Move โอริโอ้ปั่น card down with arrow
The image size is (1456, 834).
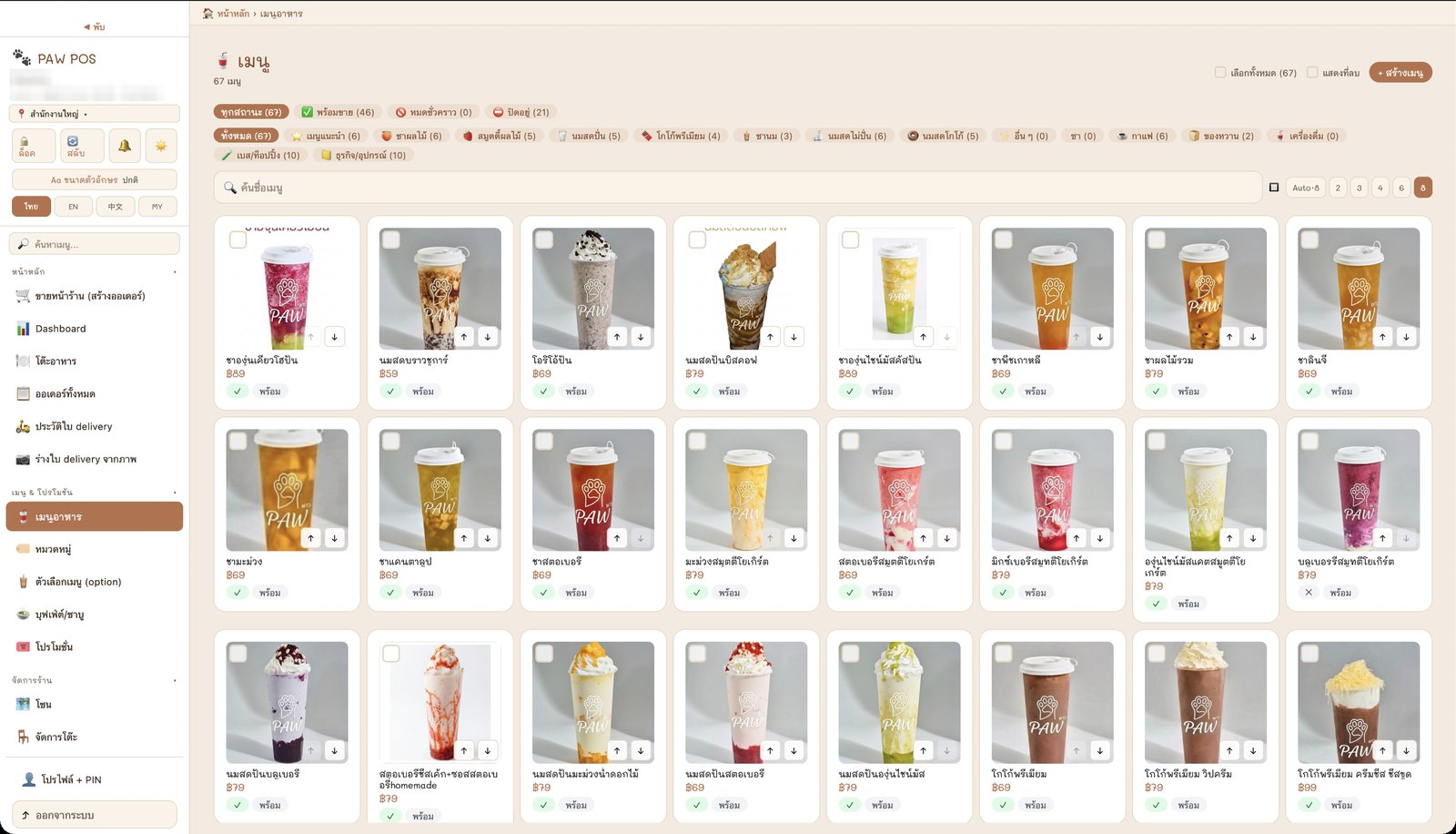click(641, 337)
